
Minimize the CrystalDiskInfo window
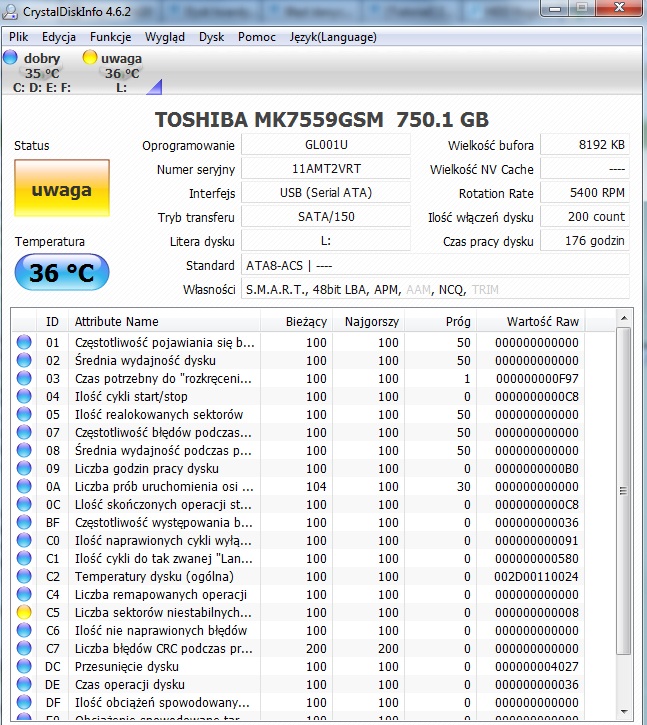point(555,8)
